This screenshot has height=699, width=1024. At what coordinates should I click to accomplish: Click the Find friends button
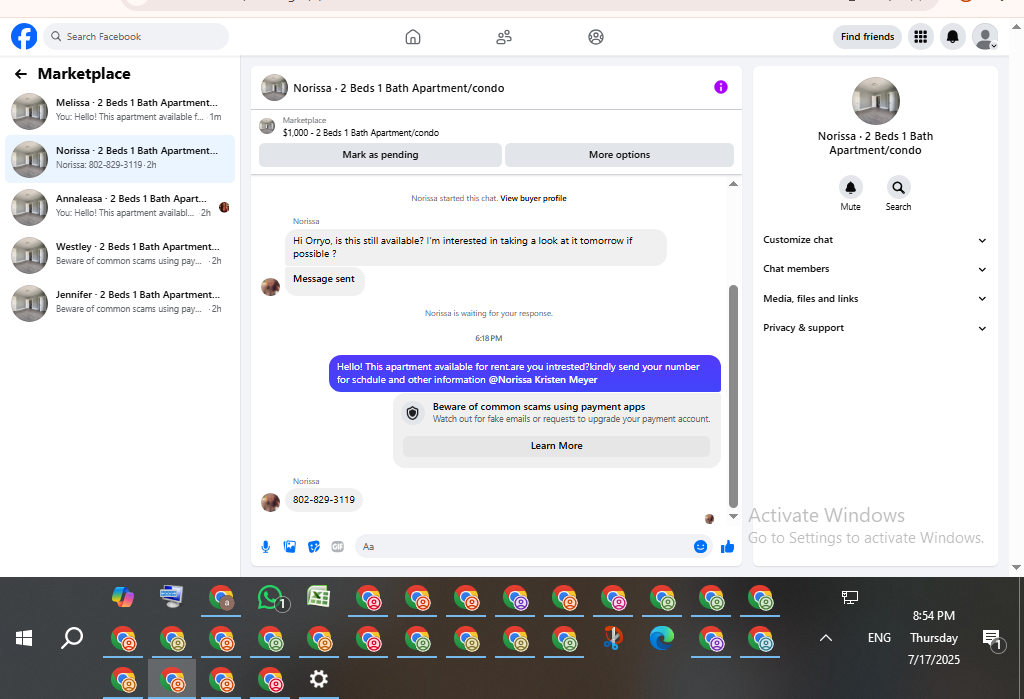[867, 37]
